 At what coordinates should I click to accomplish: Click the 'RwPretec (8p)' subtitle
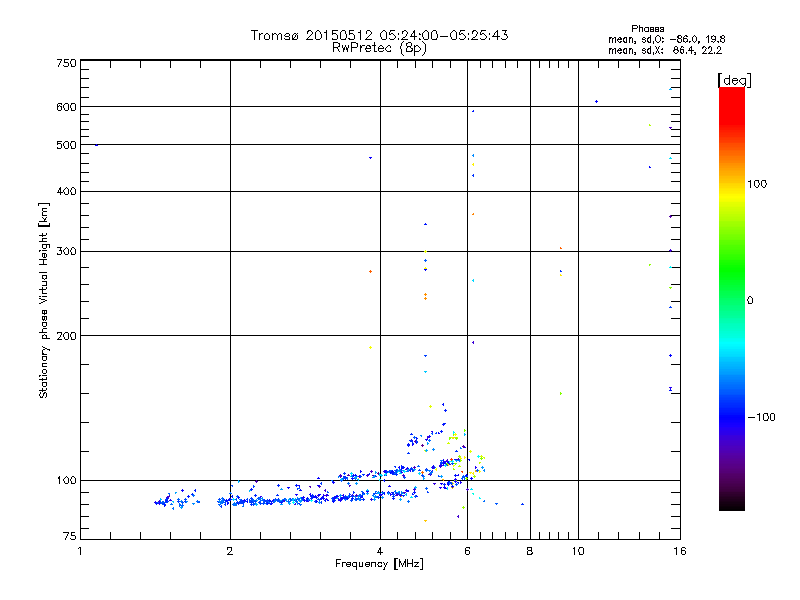coord(379,48)
